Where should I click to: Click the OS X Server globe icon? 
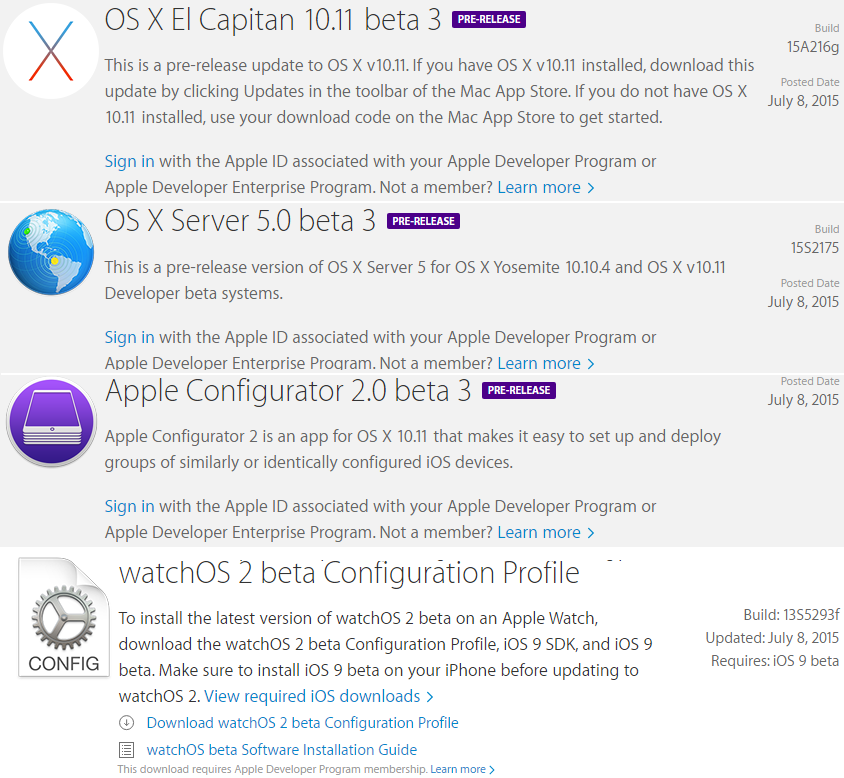click(x=51, y=252)
